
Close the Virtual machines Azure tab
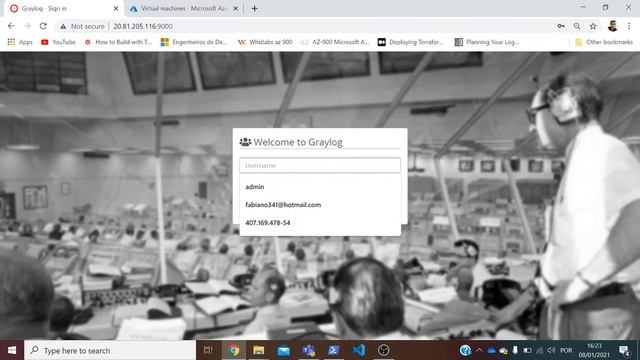coord(236,8)
